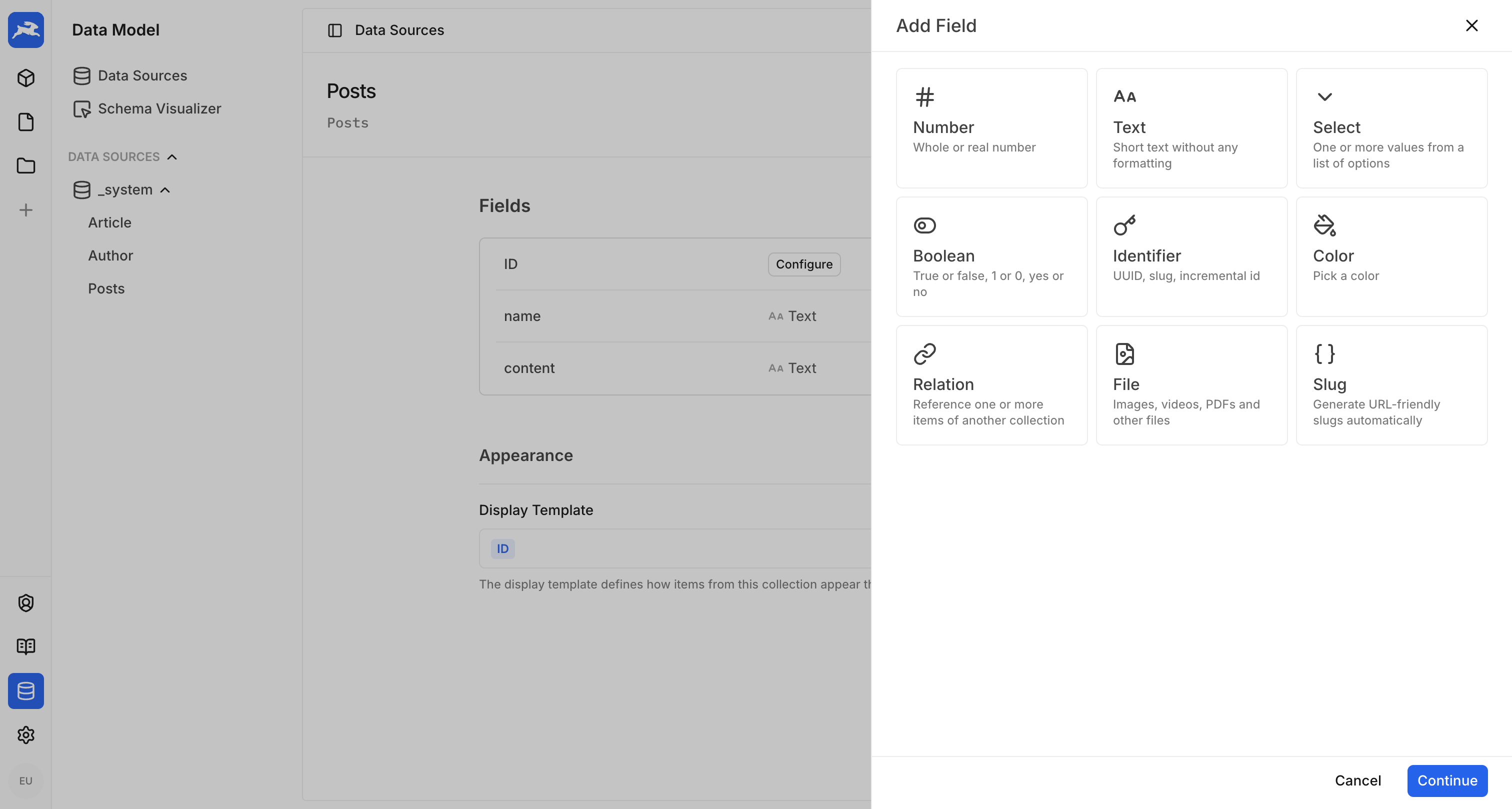Toggle the Data Sources panel sidebar icon
Image resolution: width=1512 pixels, height=809 pixels.
pos(335,30)
